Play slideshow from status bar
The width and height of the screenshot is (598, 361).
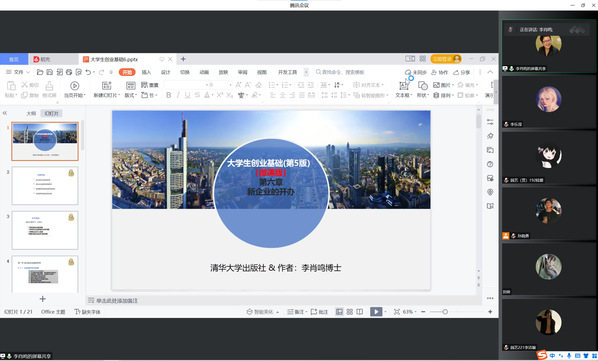tap(376, 312)
